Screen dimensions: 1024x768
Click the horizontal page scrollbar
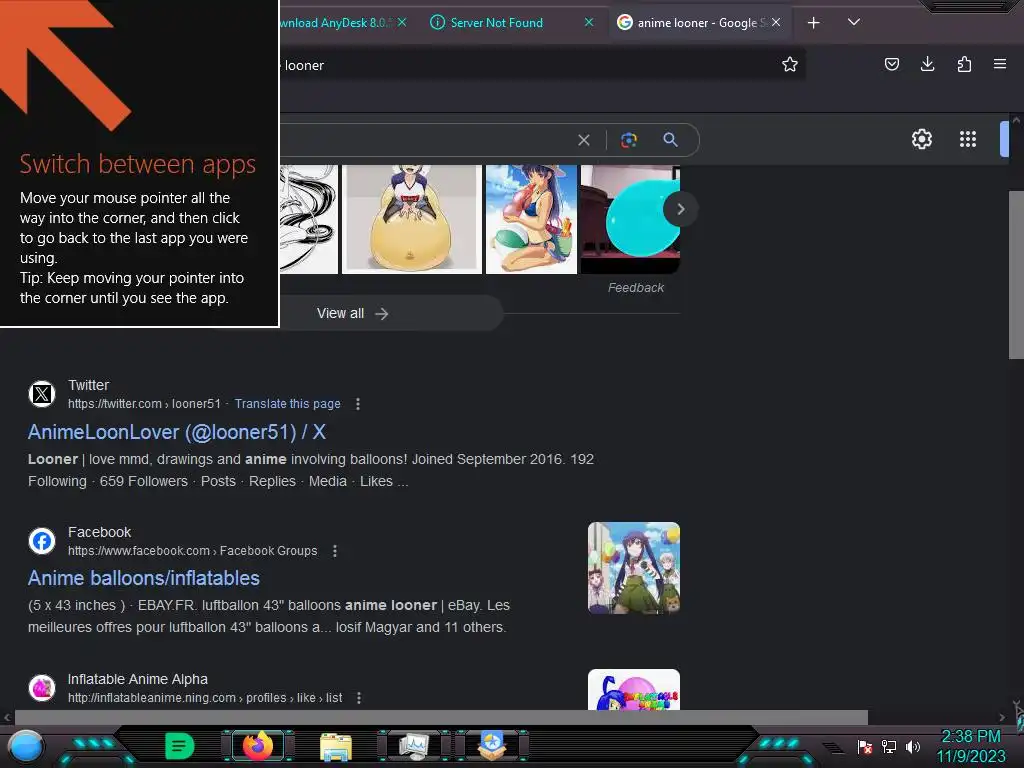(441, 717)
